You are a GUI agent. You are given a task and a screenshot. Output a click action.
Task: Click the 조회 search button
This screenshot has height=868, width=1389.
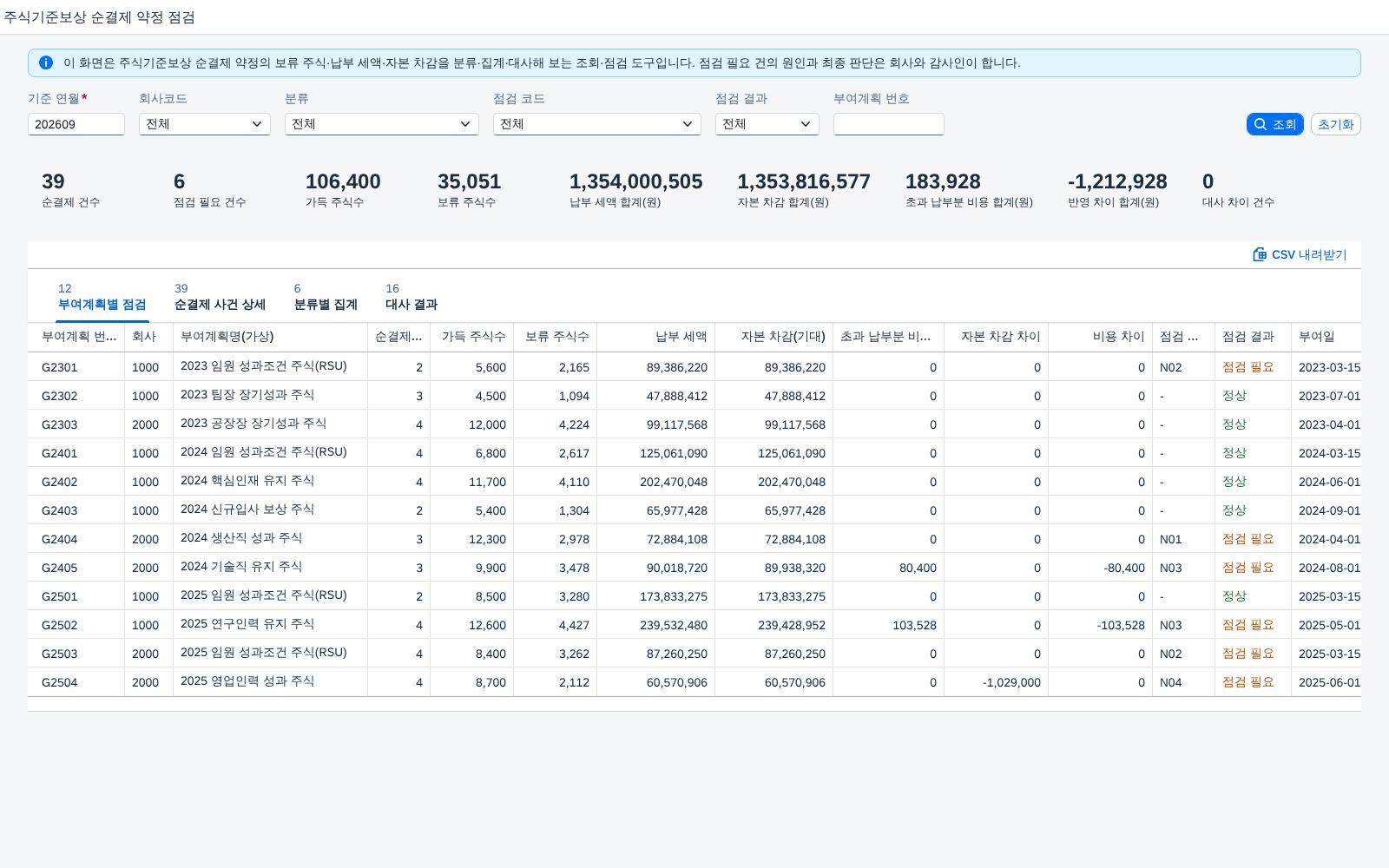pyautogui.click(x=1275, y=124)
